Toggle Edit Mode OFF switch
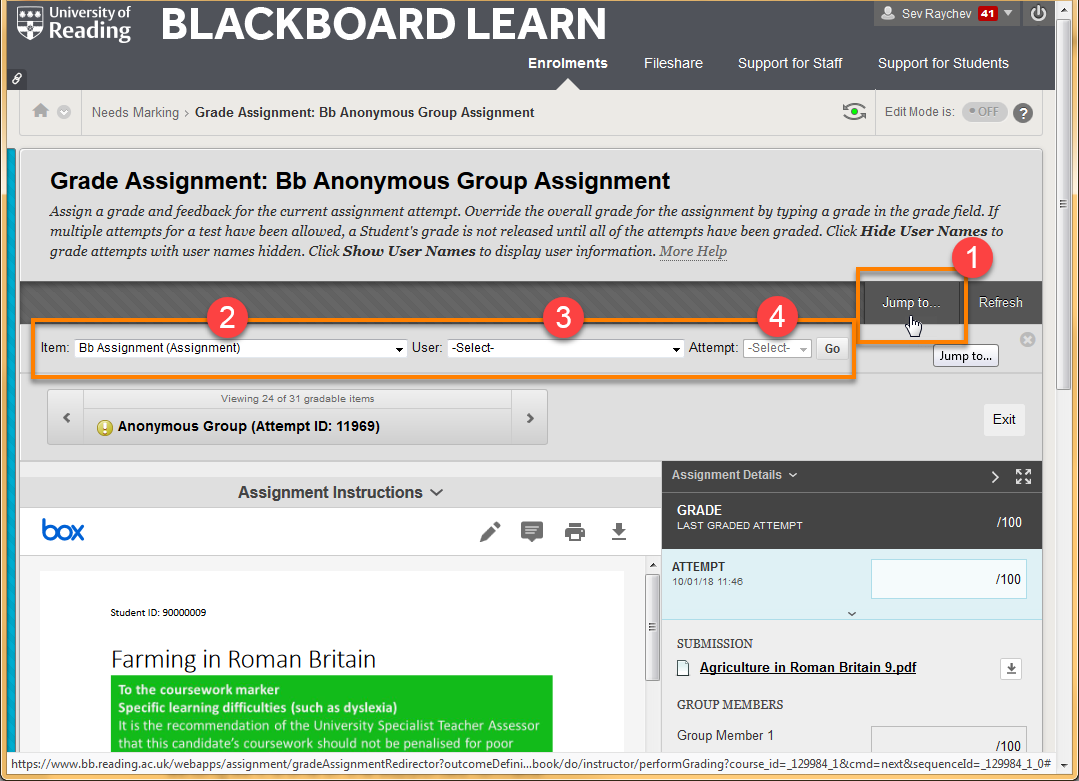 click(984, 111)
